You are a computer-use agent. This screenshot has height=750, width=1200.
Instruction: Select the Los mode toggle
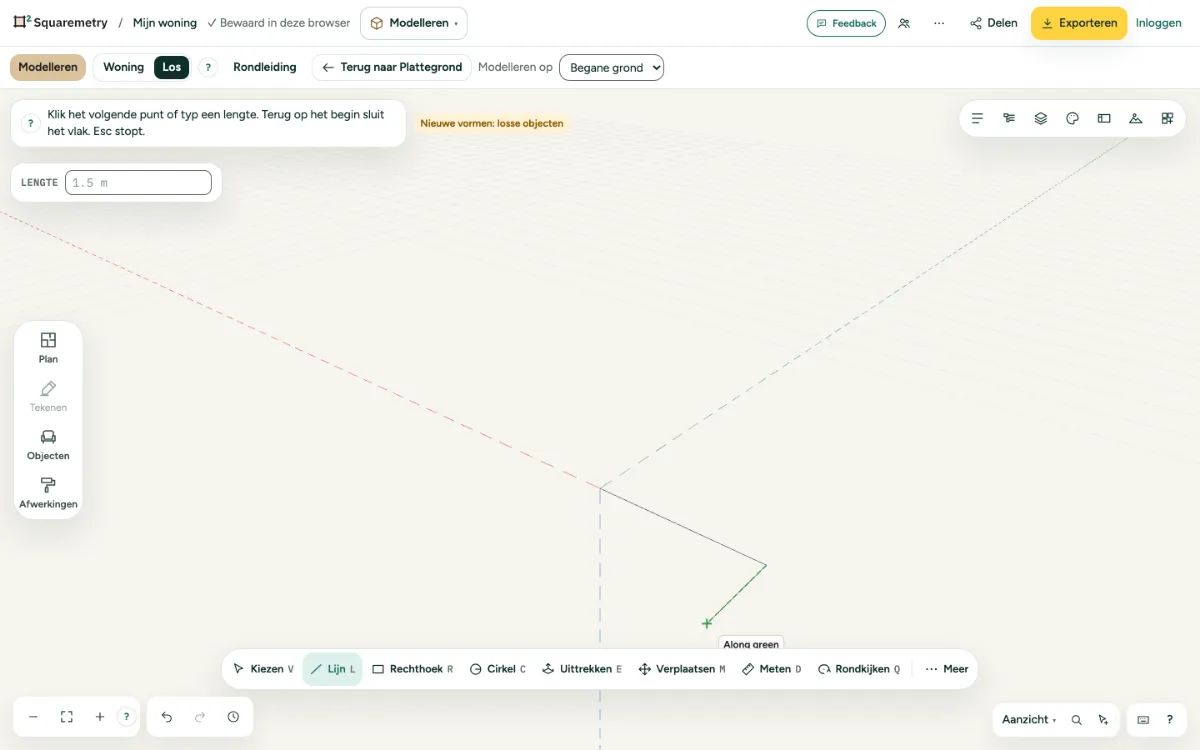click(172, 67)
